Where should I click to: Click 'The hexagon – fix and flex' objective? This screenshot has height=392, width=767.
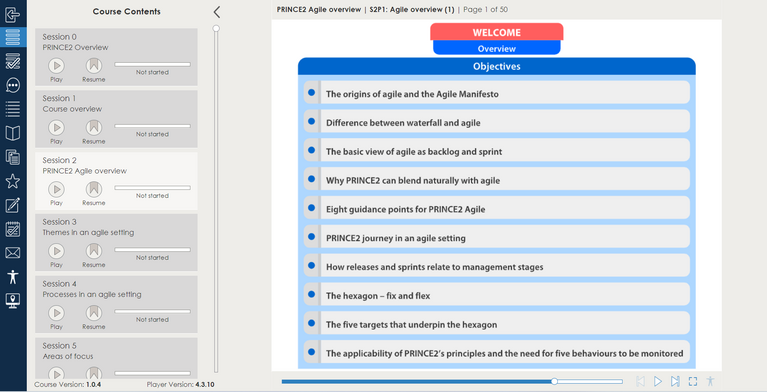tap(496, 295)
